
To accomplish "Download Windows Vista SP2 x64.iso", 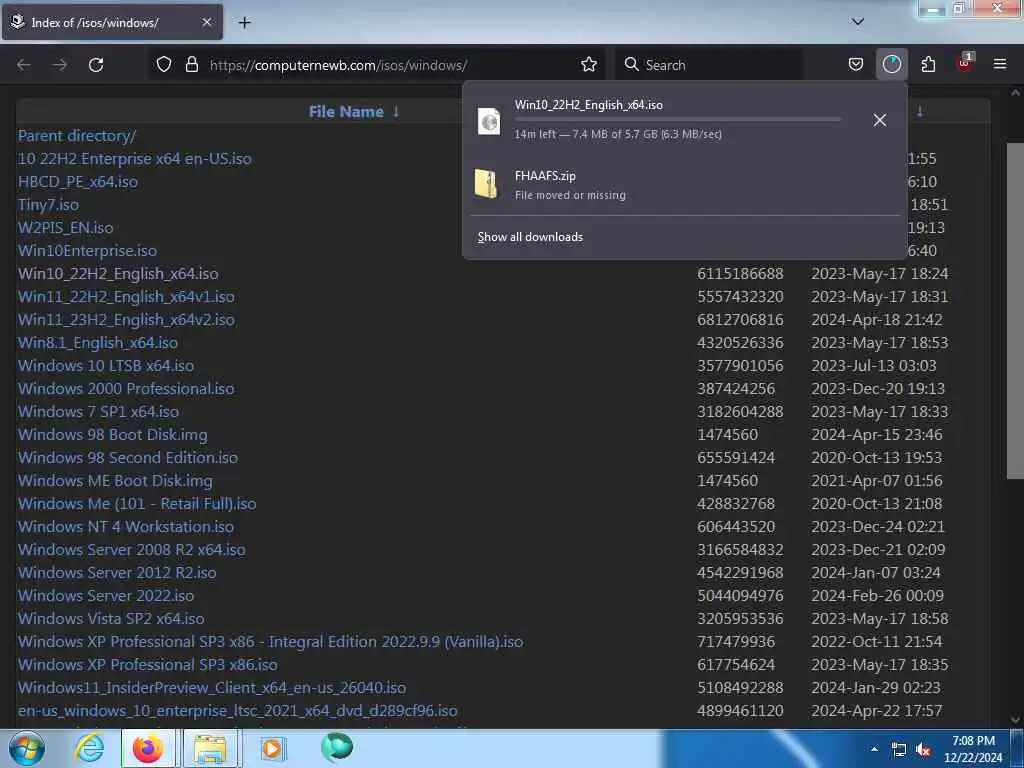I will point(111,618).
